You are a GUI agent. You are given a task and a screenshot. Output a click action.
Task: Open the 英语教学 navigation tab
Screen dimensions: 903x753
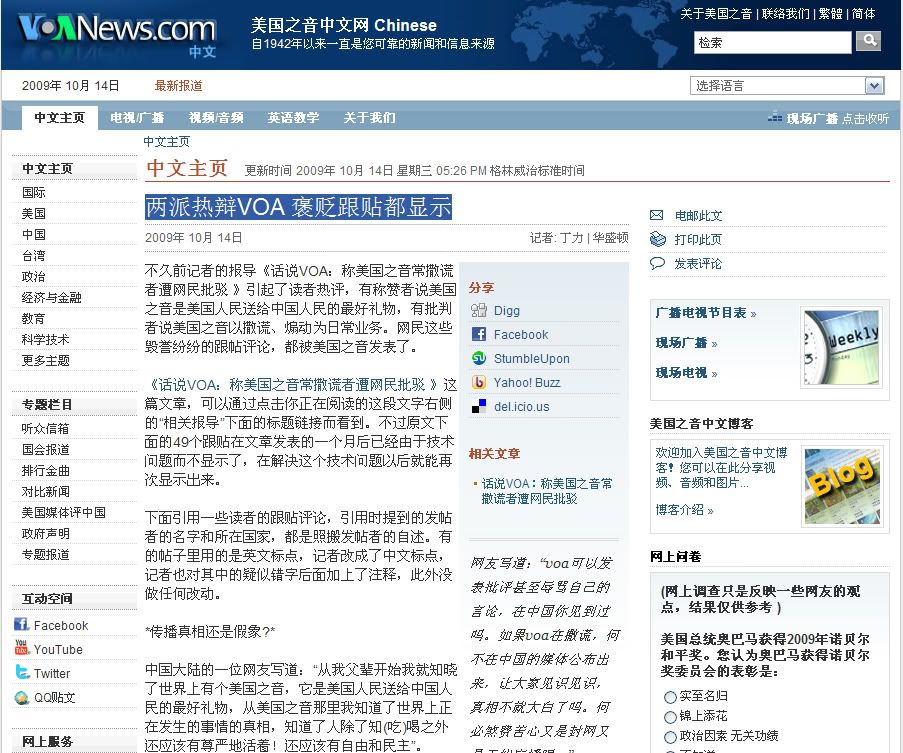pyautogui.click(x=293, y=118)
